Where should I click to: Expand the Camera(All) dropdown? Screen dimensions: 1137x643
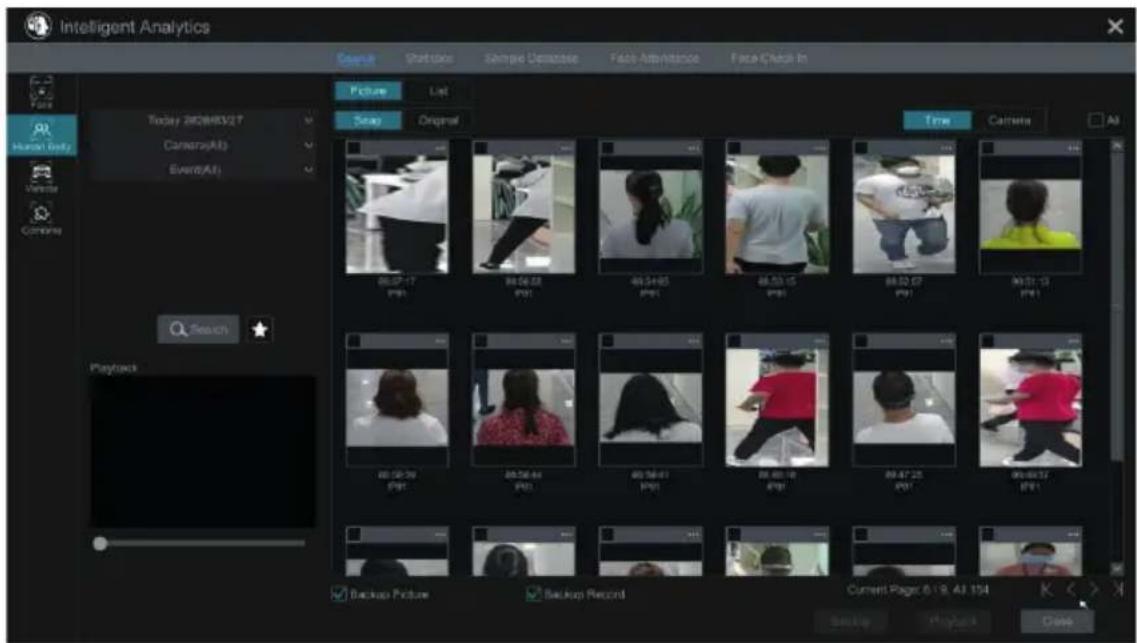203,145
